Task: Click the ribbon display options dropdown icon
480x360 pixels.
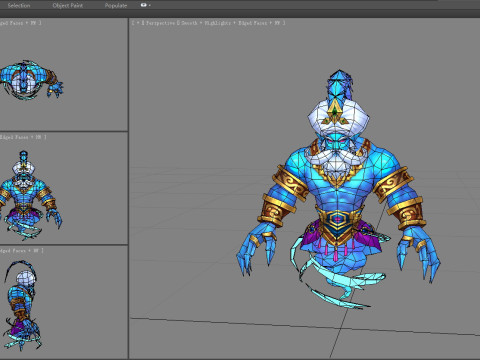Action: (145, 5)
